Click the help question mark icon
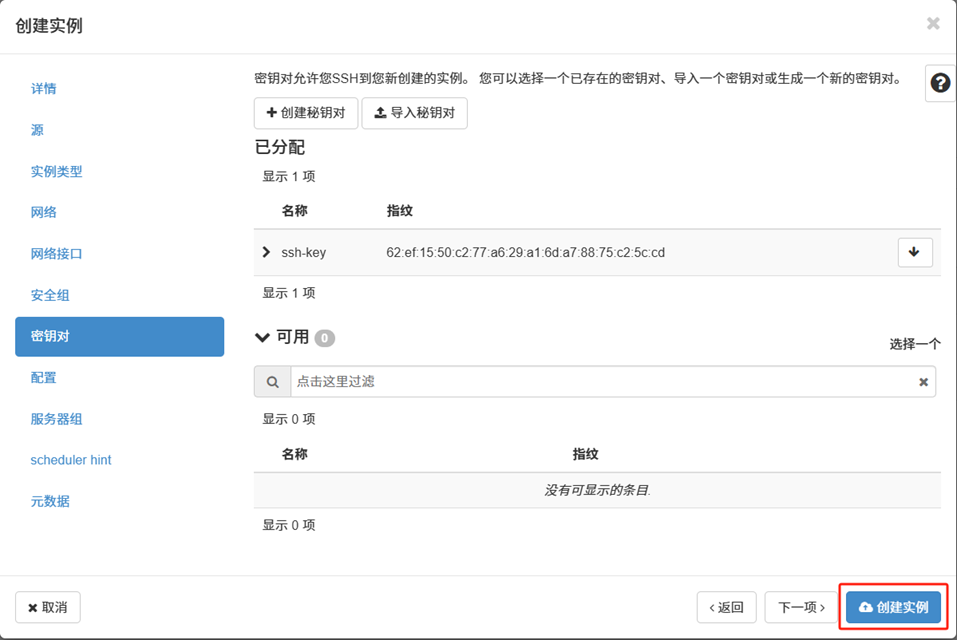Screen dimensions: 957x640 [x=940, y=83]
